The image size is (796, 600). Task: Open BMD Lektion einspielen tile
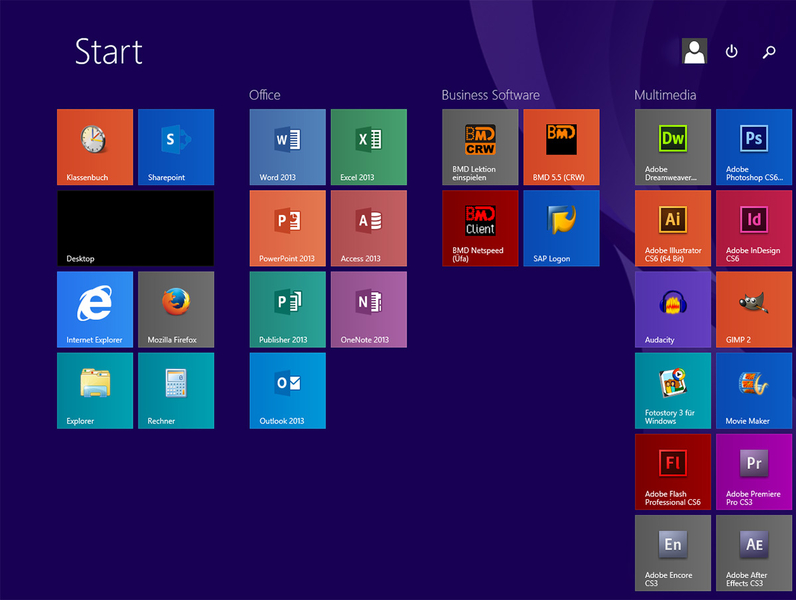[x=480, y=147]
